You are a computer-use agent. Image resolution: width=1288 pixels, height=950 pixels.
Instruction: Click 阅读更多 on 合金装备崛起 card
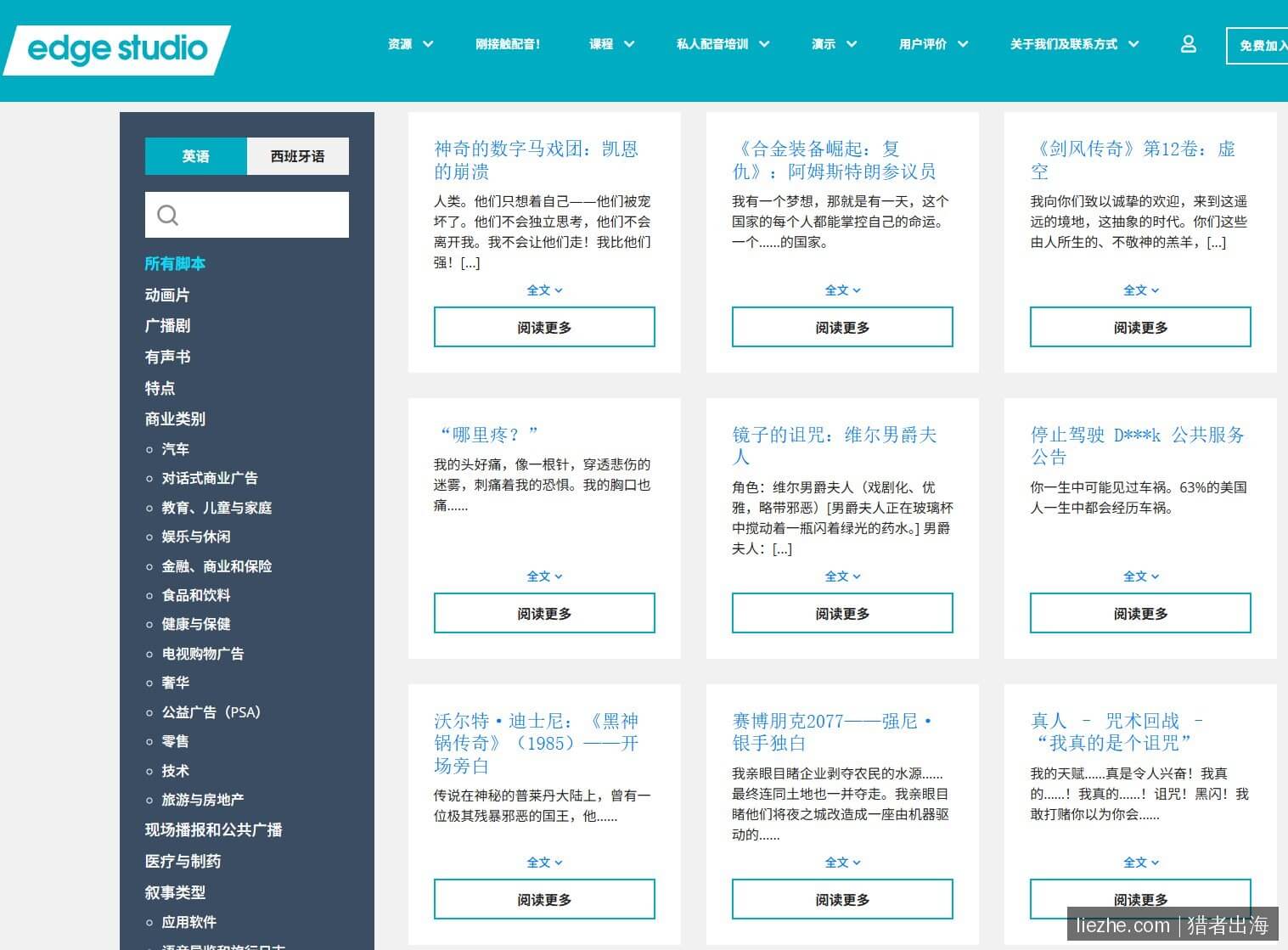(x=842, y=327)
